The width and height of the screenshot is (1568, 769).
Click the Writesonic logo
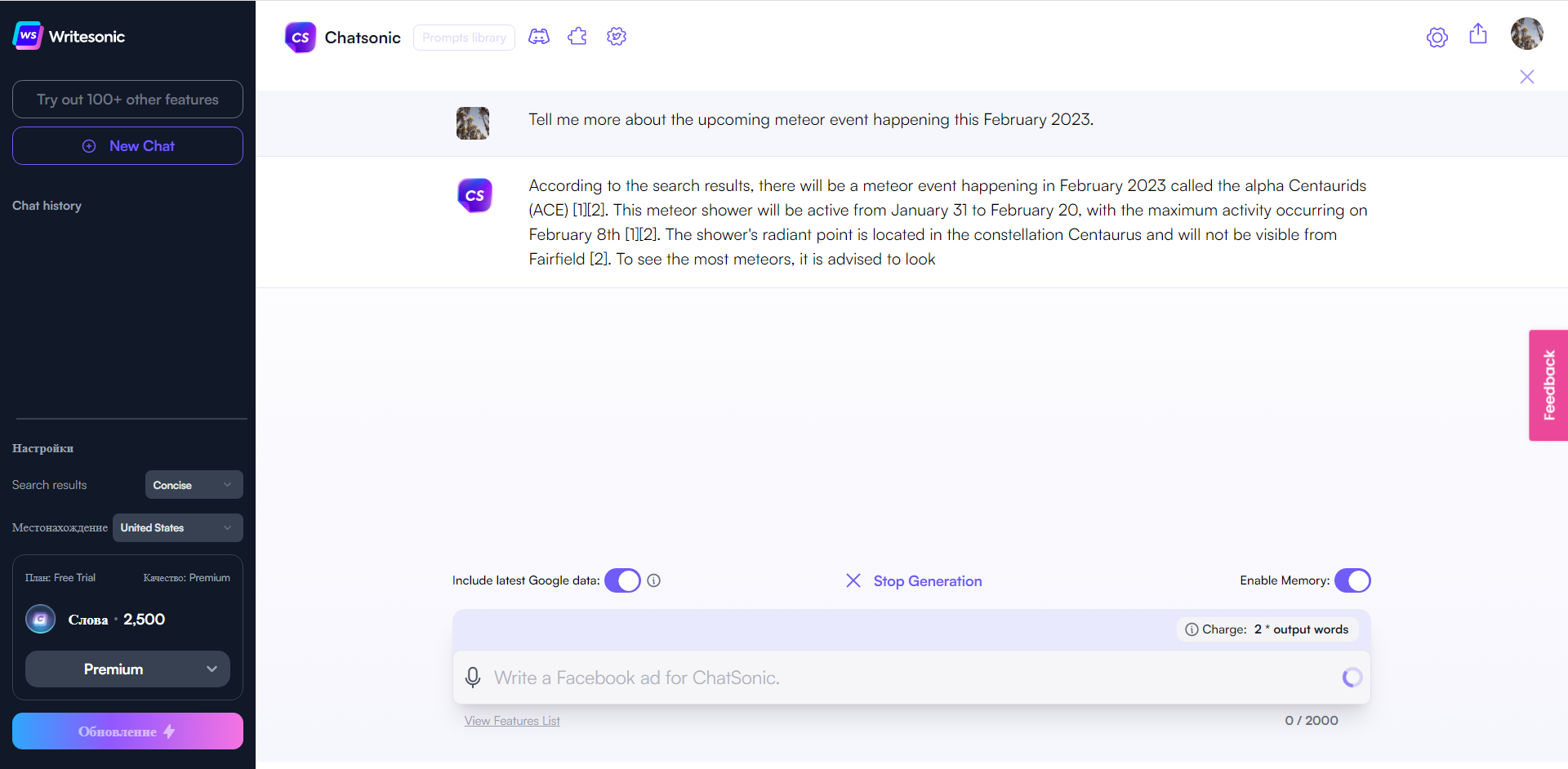[x=69, y=36]
